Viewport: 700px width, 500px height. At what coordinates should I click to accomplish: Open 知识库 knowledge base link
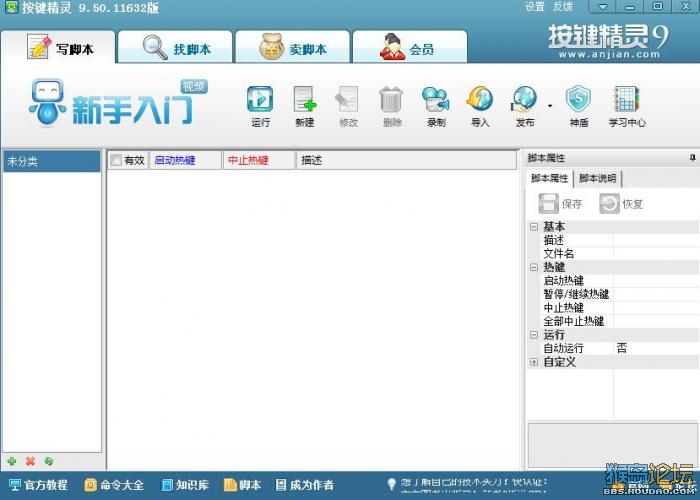185,485
